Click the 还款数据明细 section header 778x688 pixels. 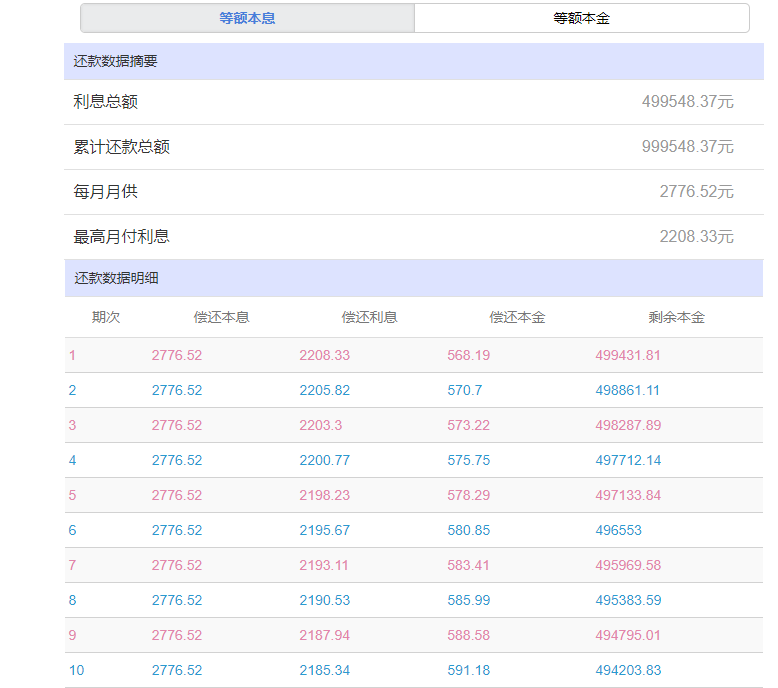coord(115,278)
